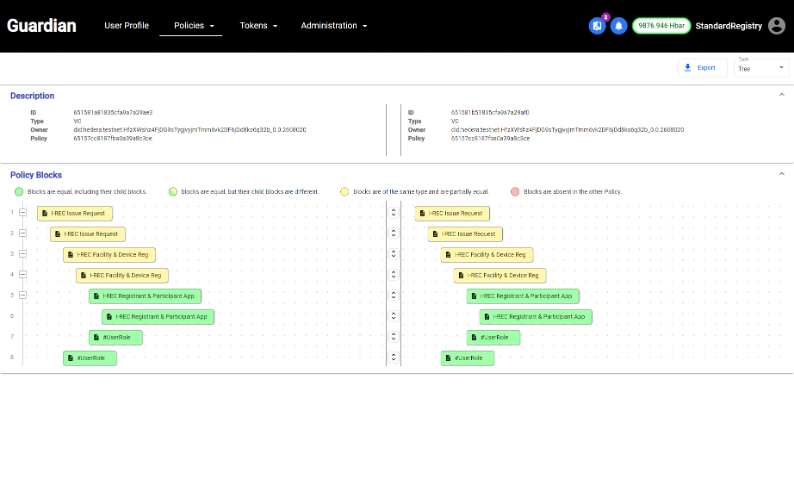Click the blue icon with badge 2

click(597, 26)
